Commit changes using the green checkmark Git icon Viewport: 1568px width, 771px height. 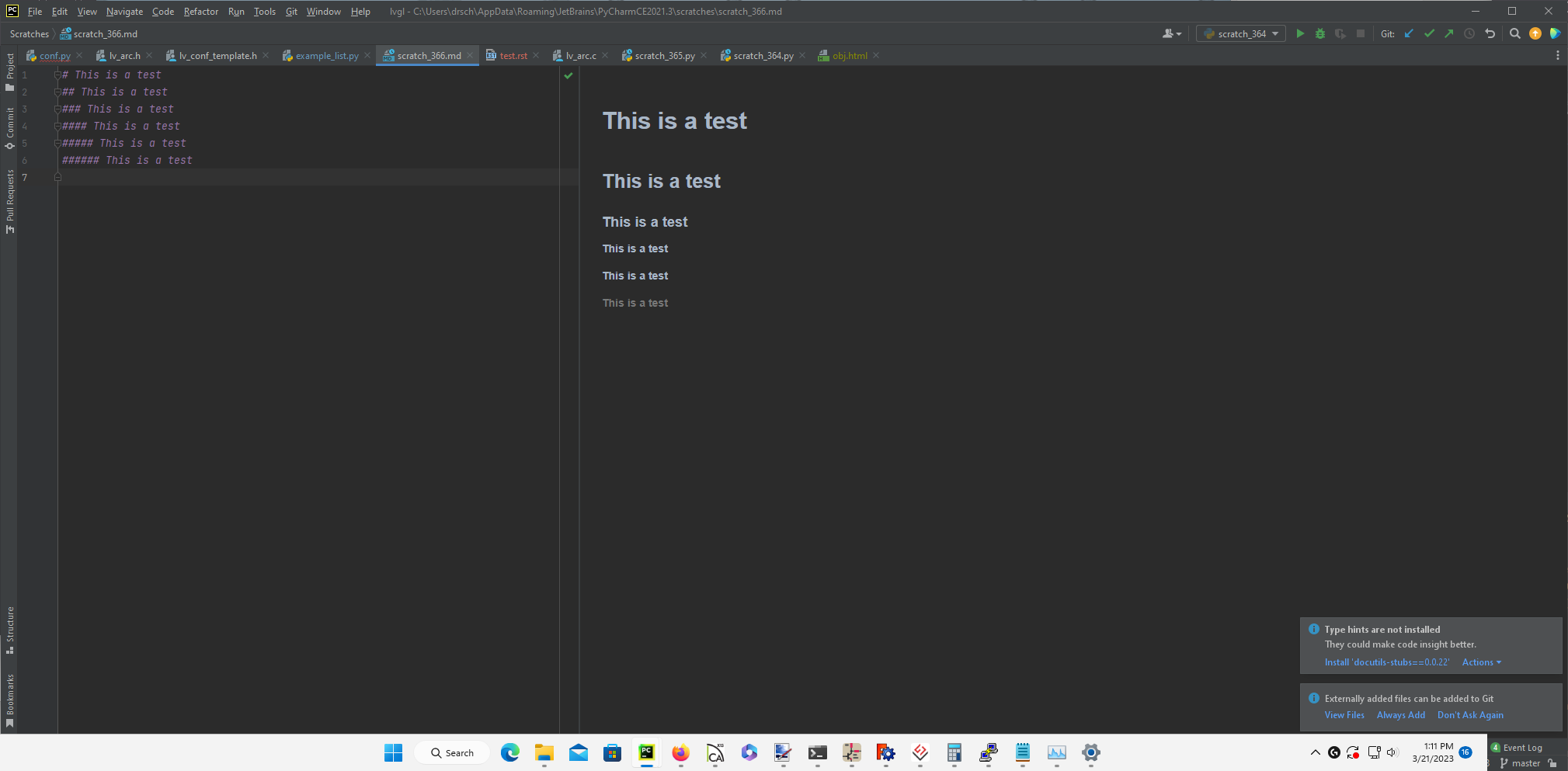click(1429, 33)
